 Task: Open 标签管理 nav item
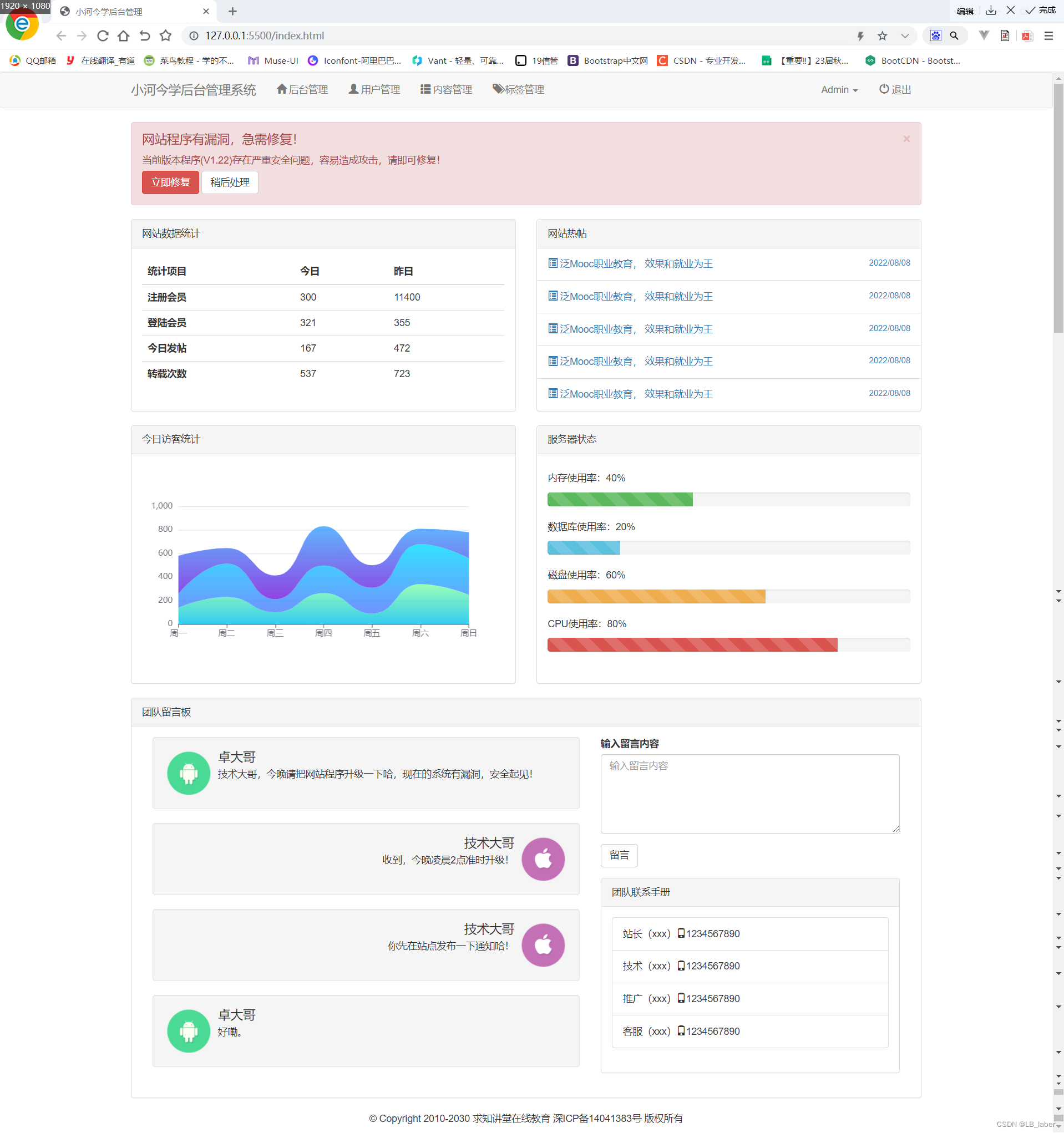pyautogui.click(x=518, y=89)
